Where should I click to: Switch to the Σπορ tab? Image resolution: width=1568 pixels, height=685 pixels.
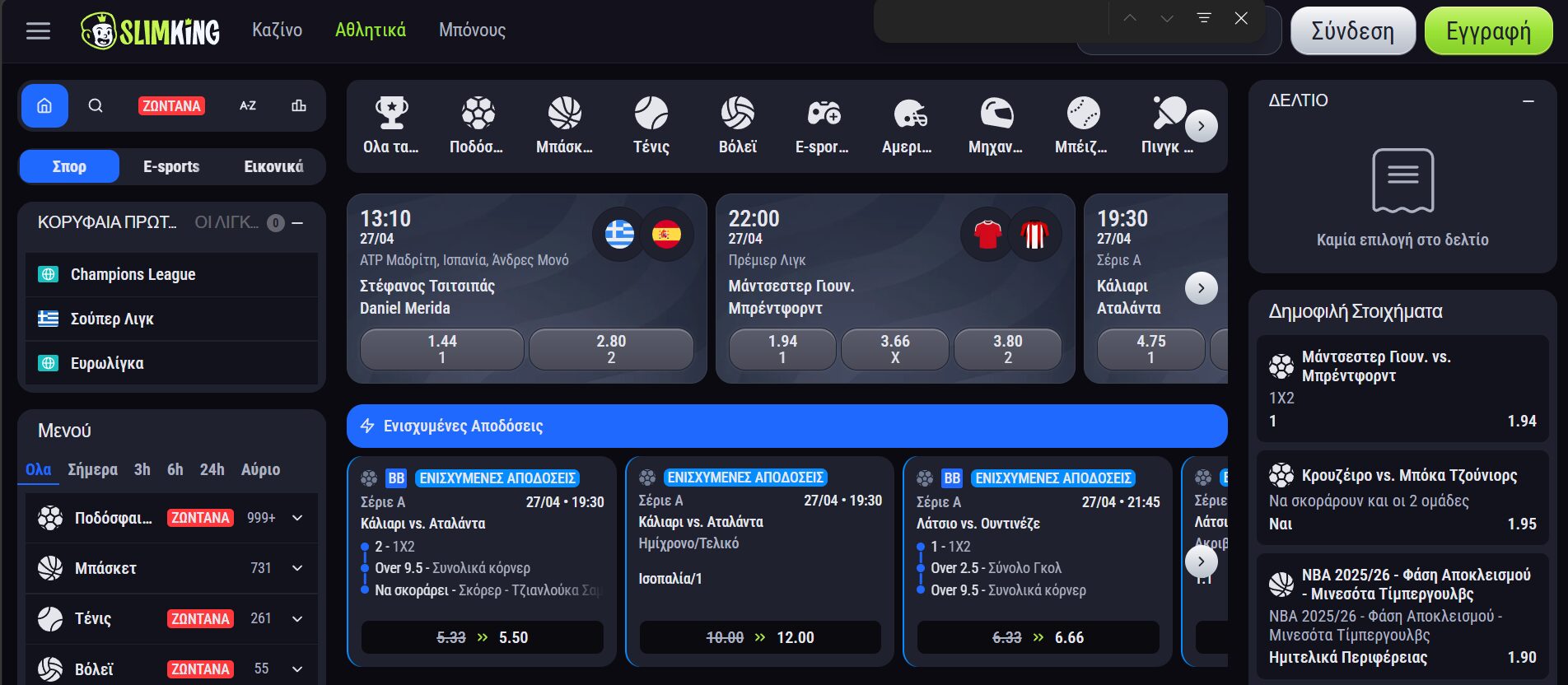tap(69, 166)
